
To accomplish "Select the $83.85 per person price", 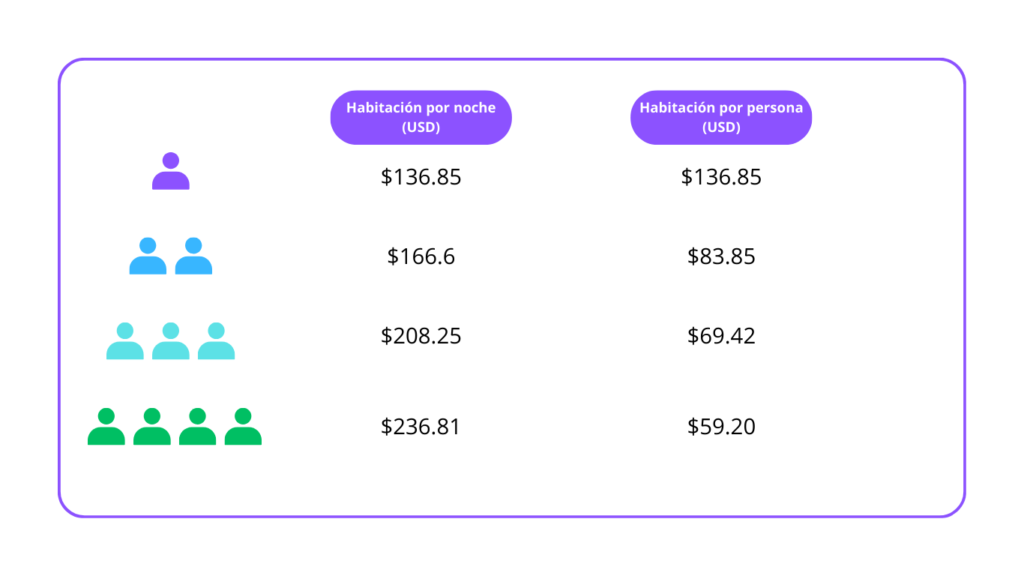I will click(721, 257).
